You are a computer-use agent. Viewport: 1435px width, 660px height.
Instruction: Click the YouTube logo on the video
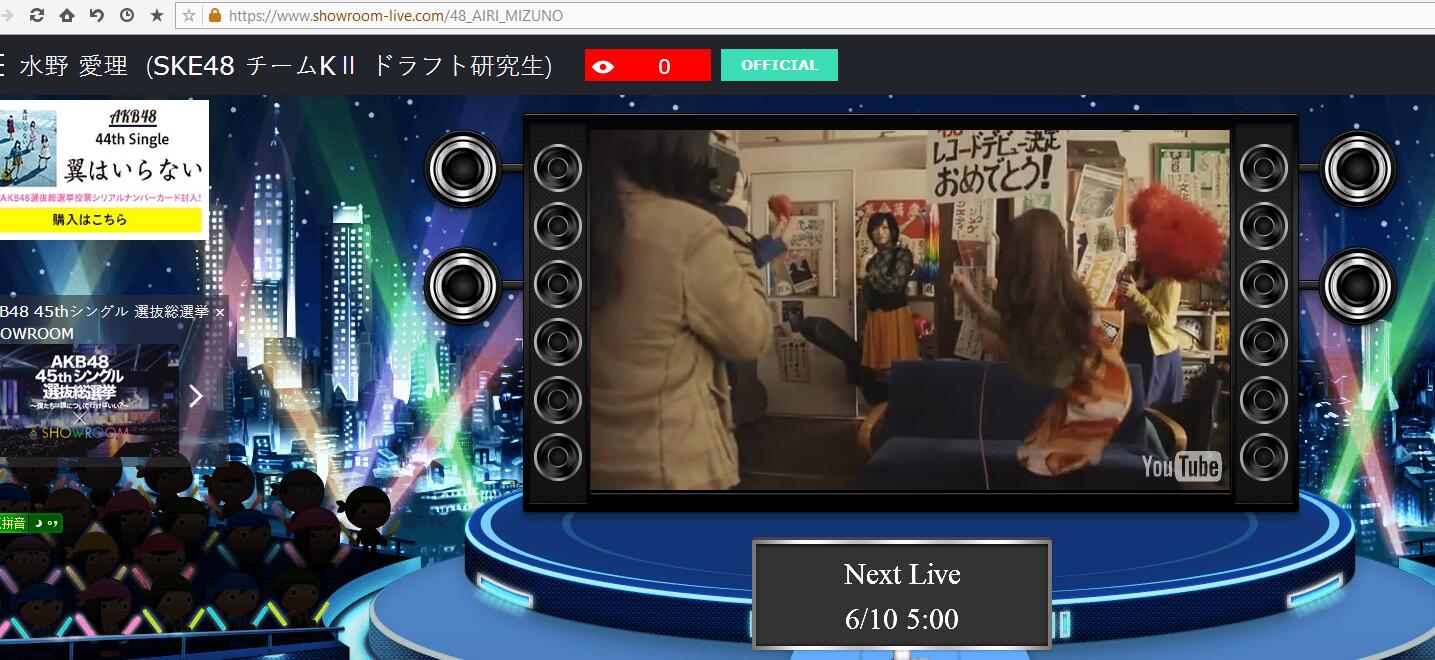click(1181, 466)
